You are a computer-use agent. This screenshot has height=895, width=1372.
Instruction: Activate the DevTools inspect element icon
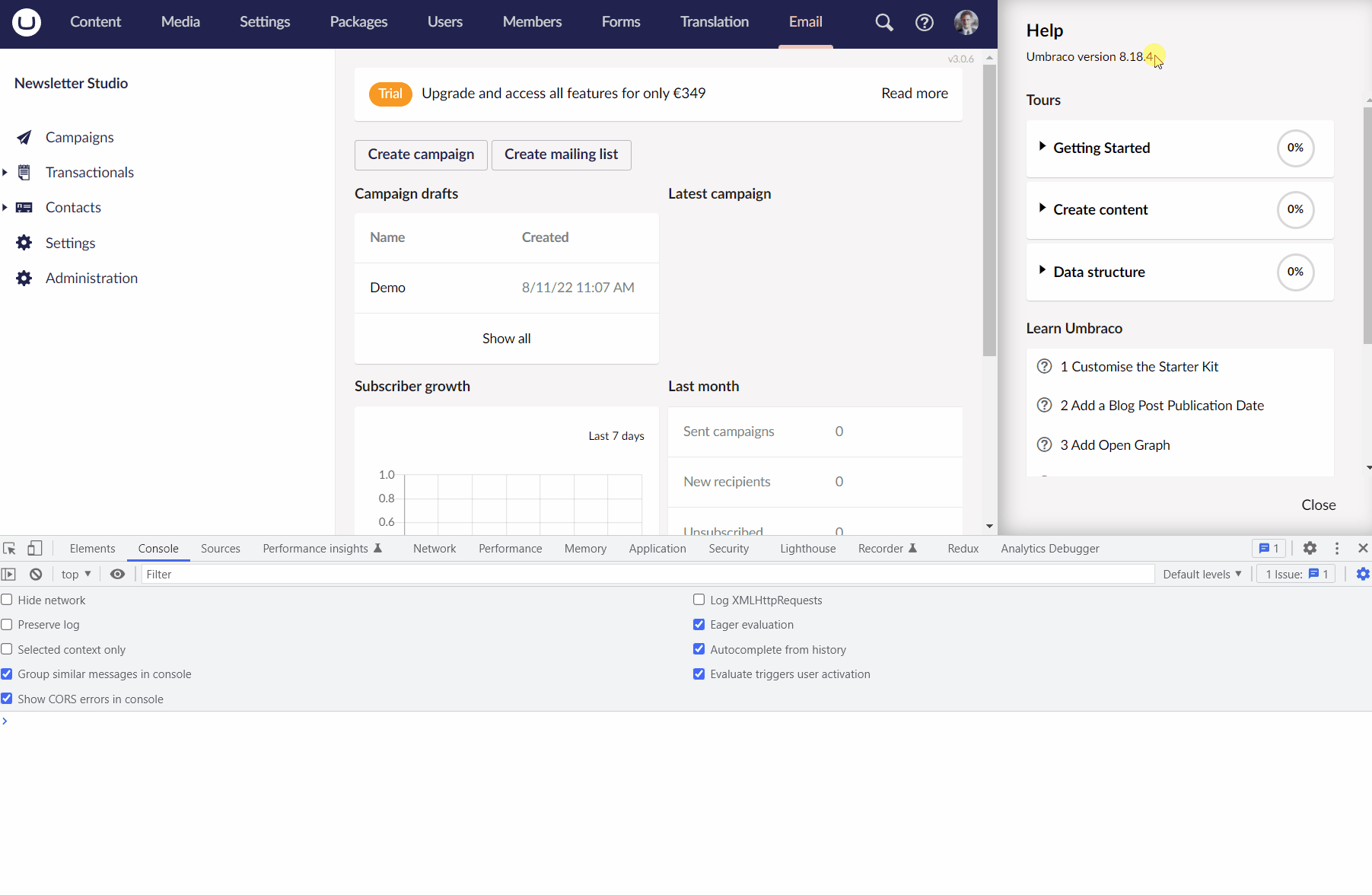coord(9,549)
